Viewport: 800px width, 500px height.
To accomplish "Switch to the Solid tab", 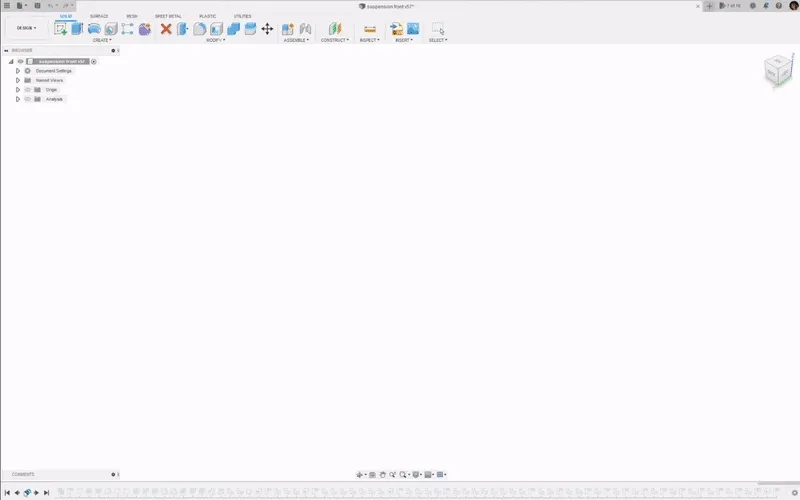I will click(x=66, y=16).
